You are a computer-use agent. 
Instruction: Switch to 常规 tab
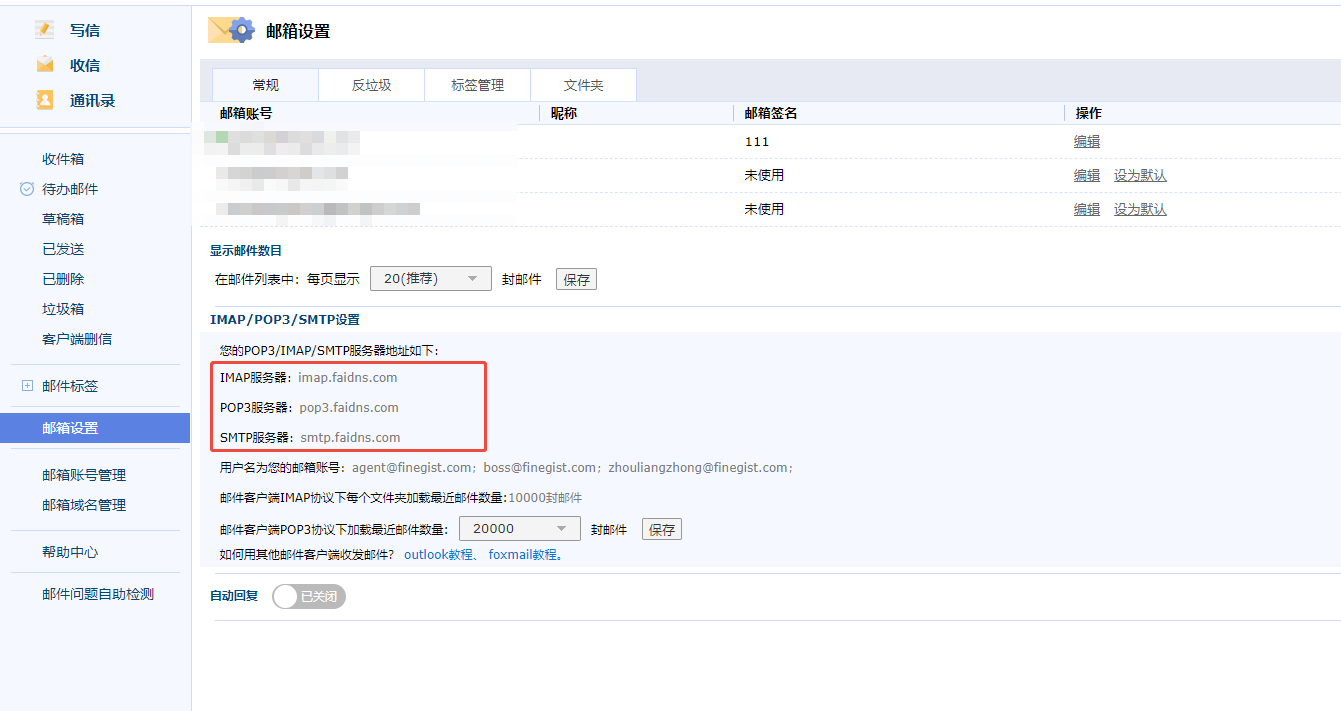(x=266, y=85)
